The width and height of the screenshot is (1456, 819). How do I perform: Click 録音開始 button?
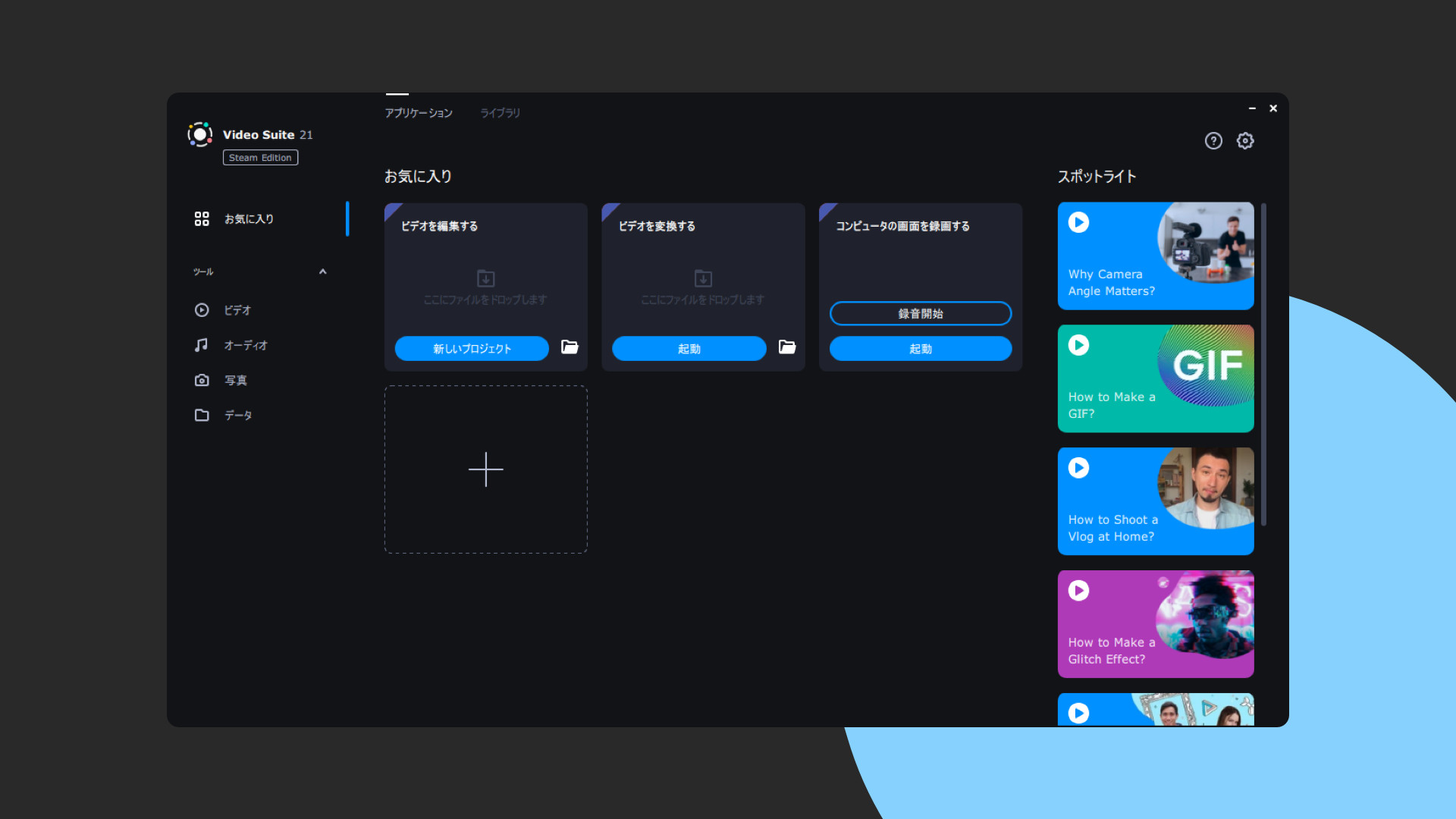click(920, 313)
